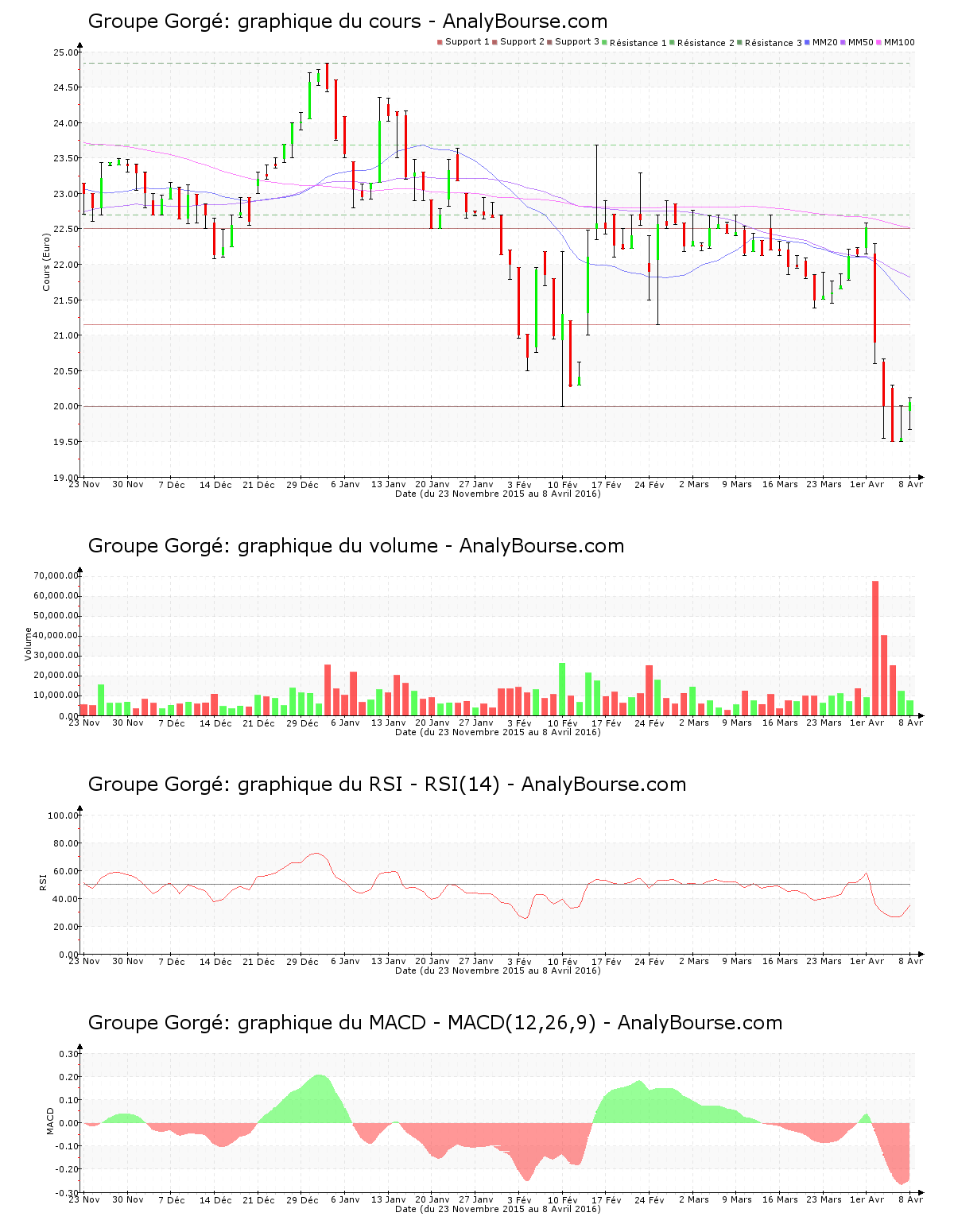Select the MM100 legend label

[x=899, y=42]
